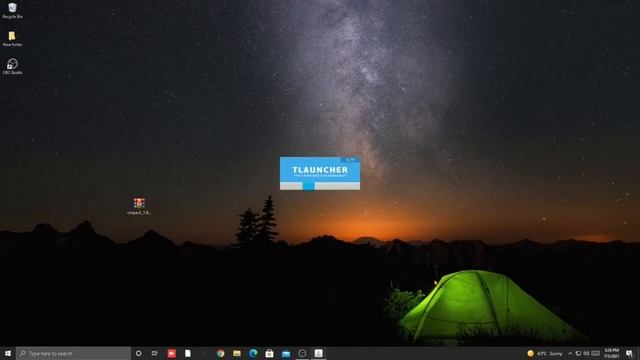This screenshot has height=360, width=640.
Task: Launch Google Chrome from the taskbar
Action: (220, 353)
